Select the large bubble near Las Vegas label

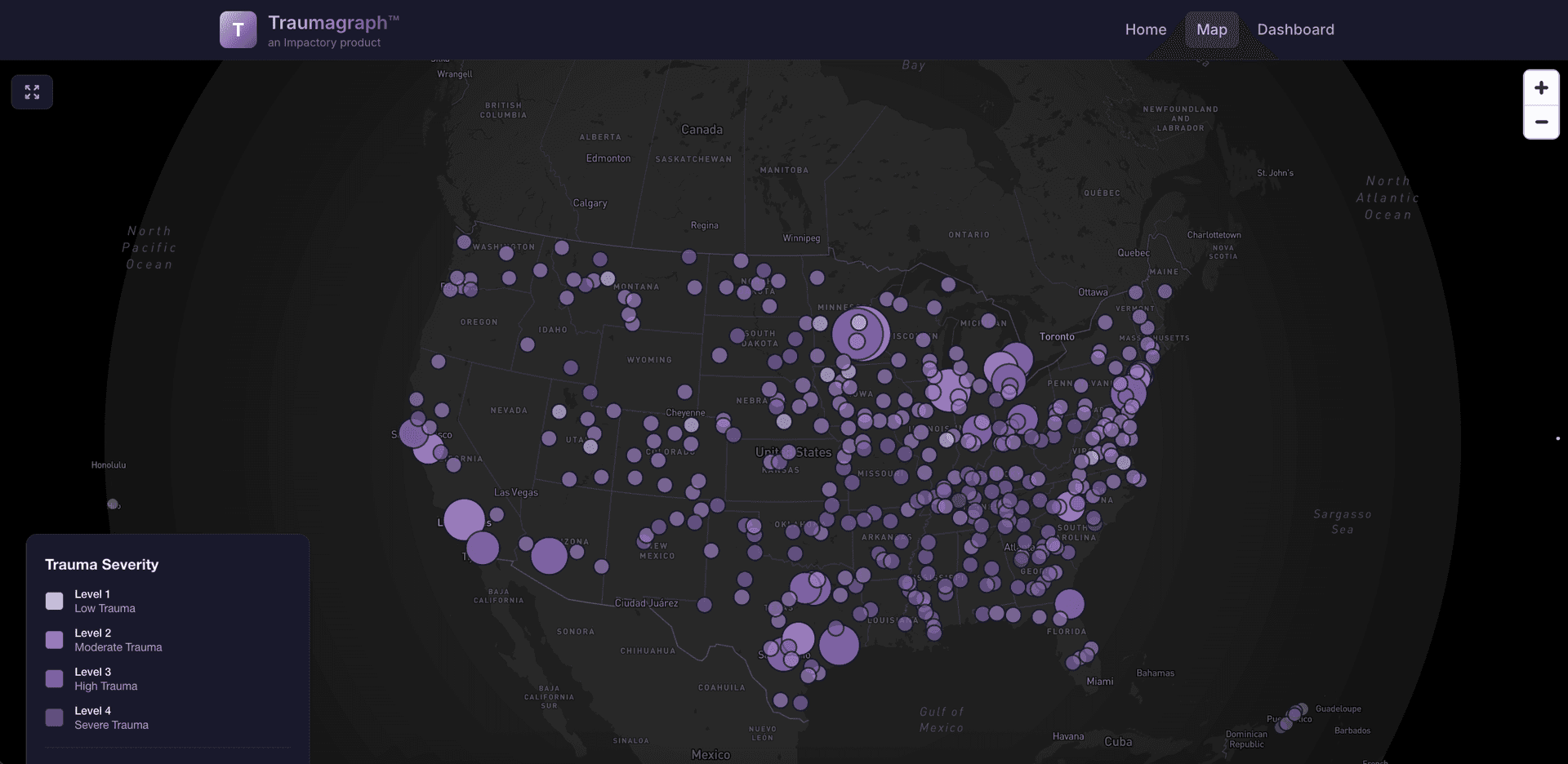click(464, 519)
